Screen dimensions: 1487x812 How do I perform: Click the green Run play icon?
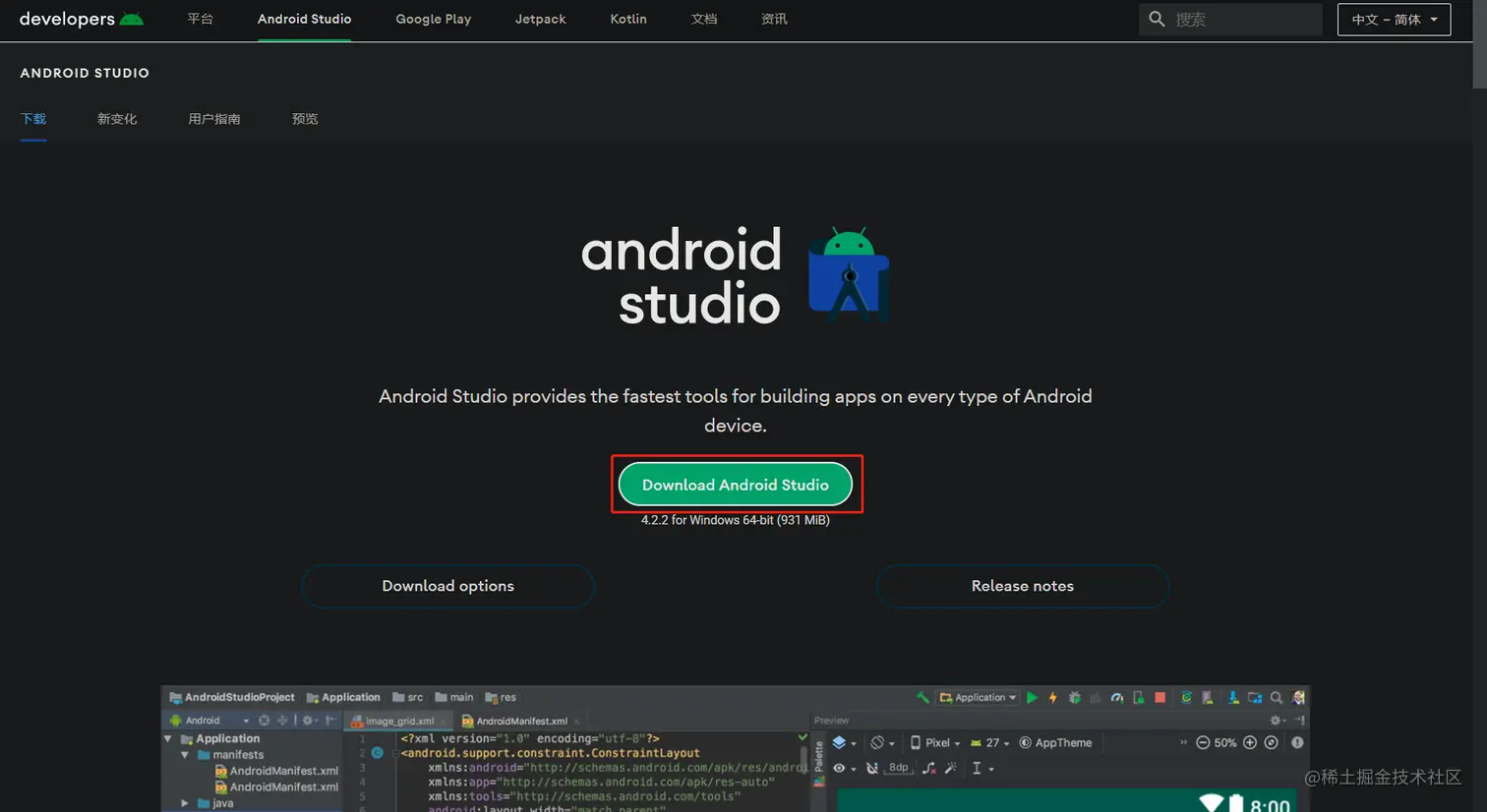point(1032,697)
